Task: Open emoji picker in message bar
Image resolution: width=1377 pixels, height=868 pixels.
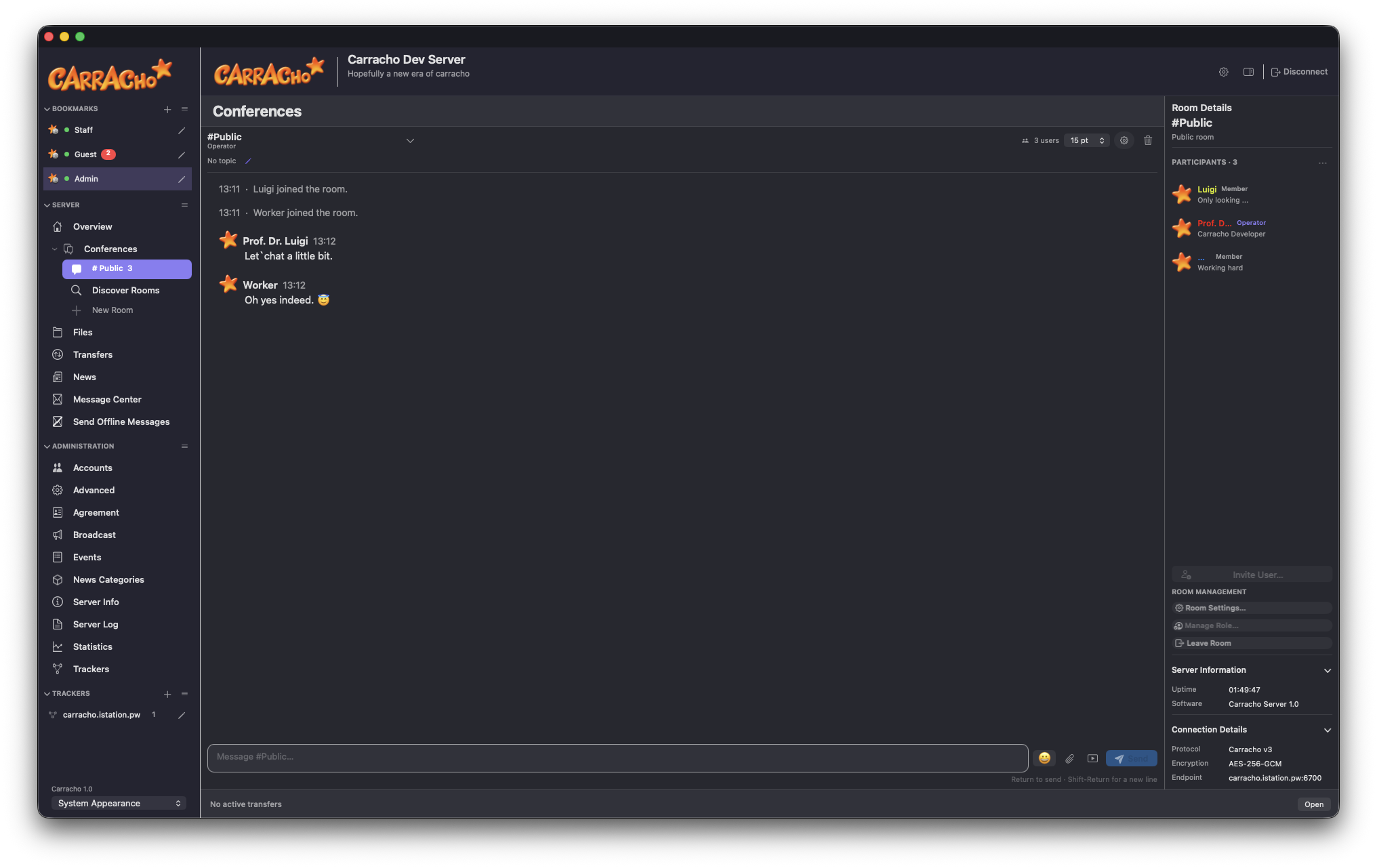Action: point(1044,758)
